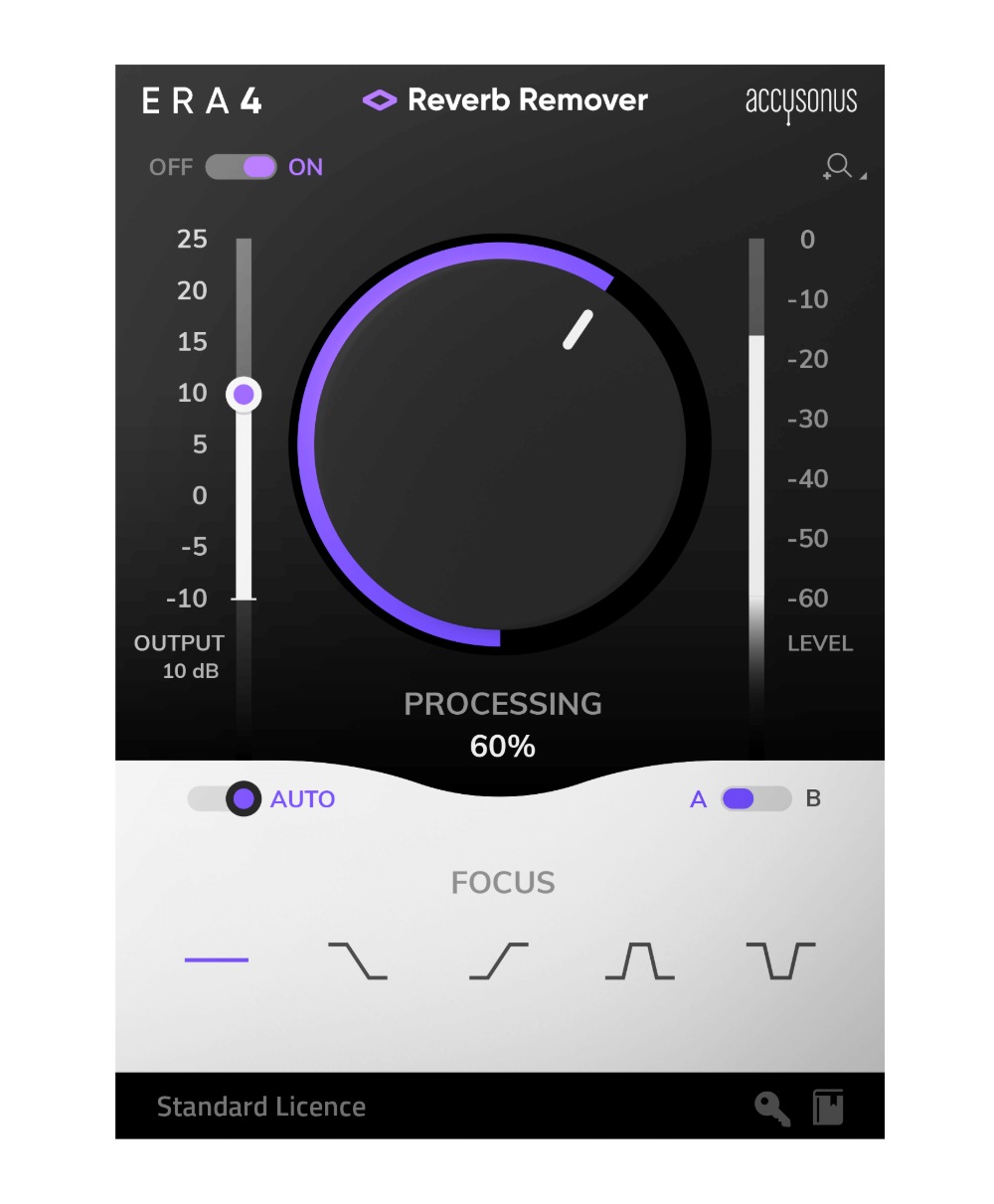
Task: Select the high-shelf focus shape icon
Action: [x=499, y=960]
